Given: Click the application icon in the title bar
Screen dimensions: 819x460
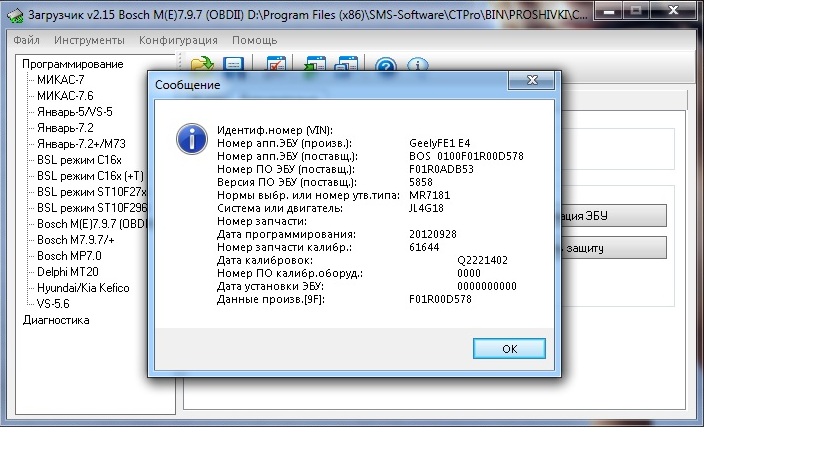Looking at the screenshot, I should tap(15, 15).
